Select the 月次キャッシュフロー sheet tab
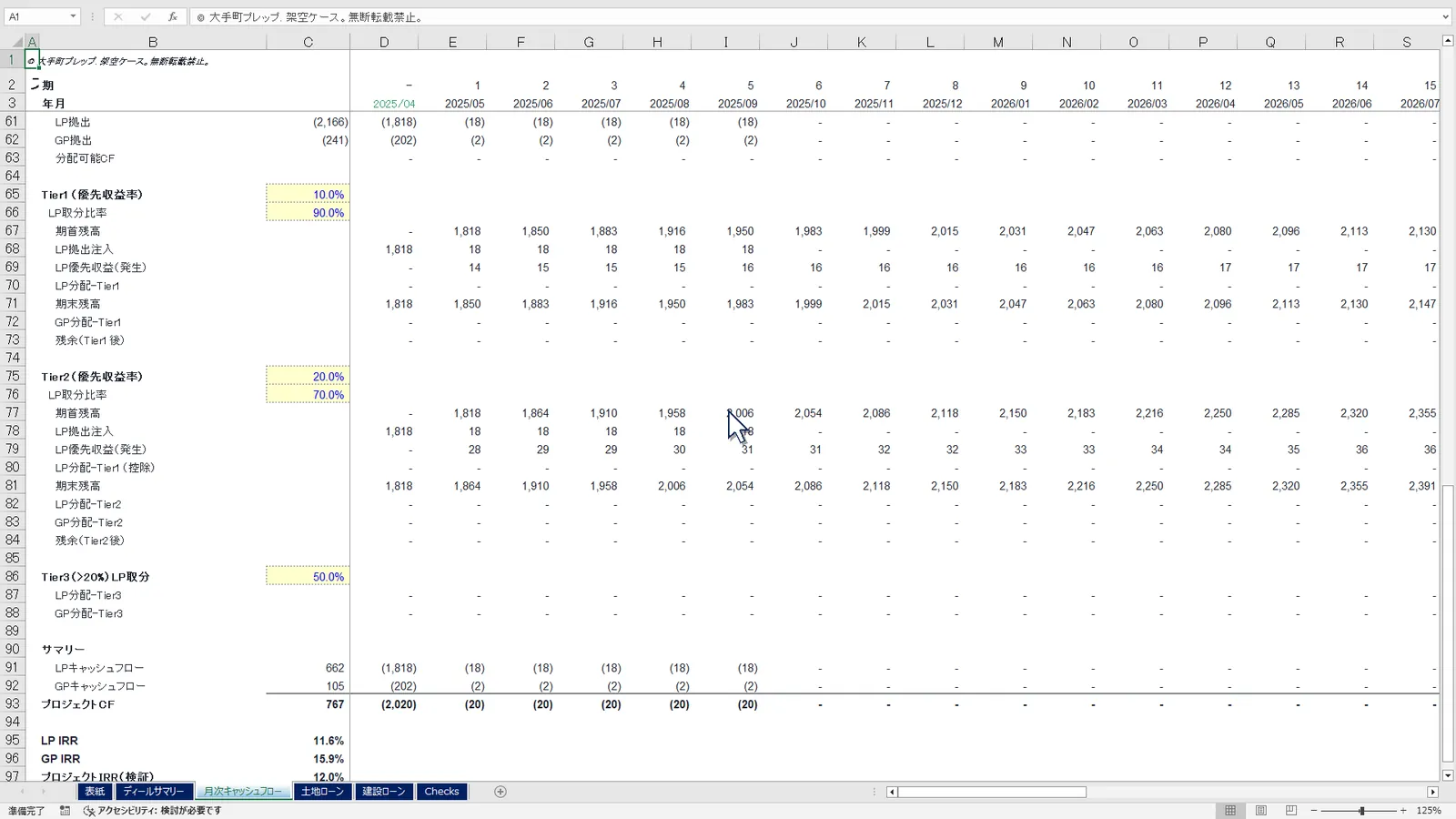The width and height of the screenshot is (1456, 819). click(x=243, y=792)
